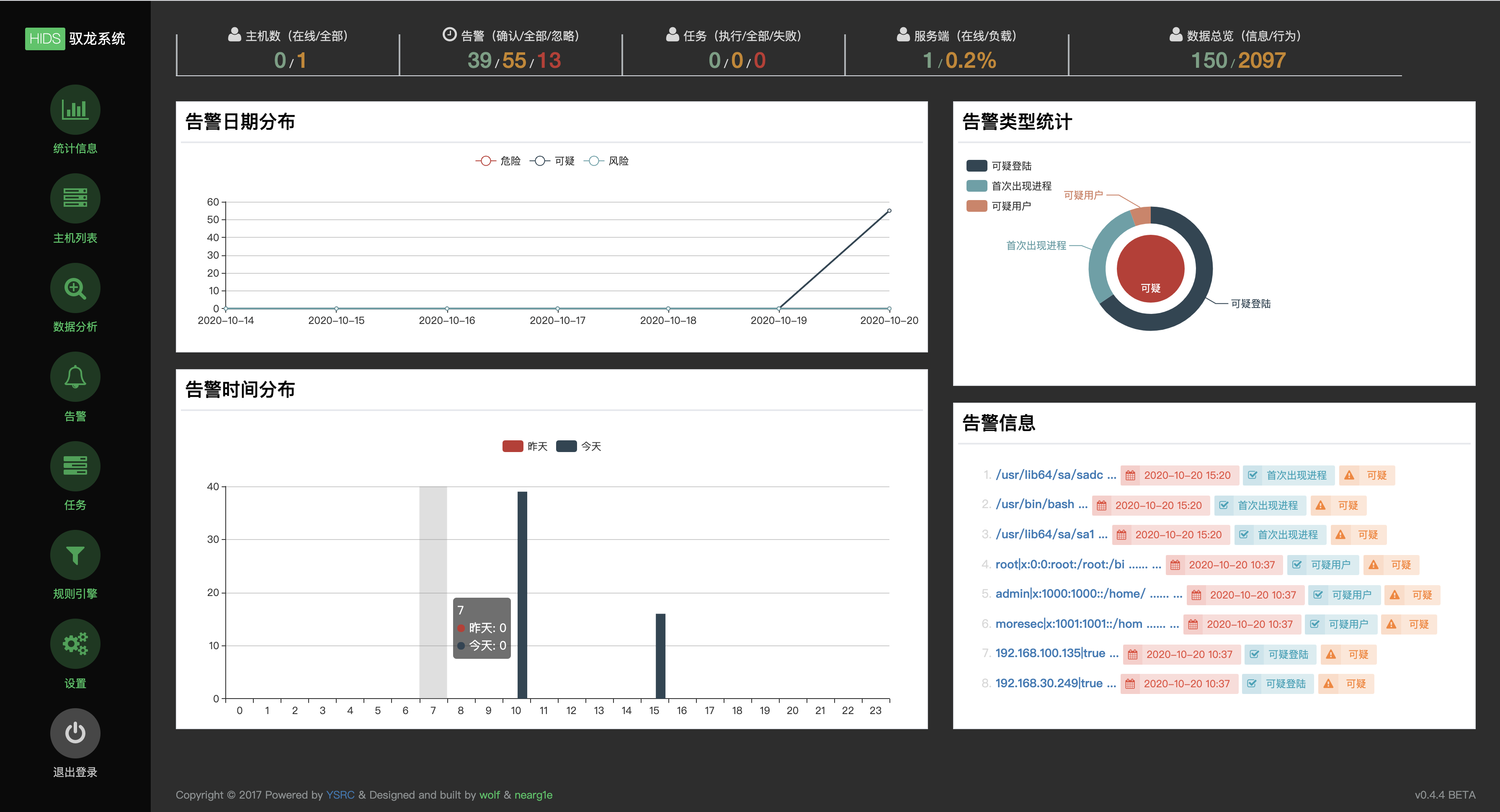
Task: Open the settings (设置) gears icon
Action: pos(75,644)
